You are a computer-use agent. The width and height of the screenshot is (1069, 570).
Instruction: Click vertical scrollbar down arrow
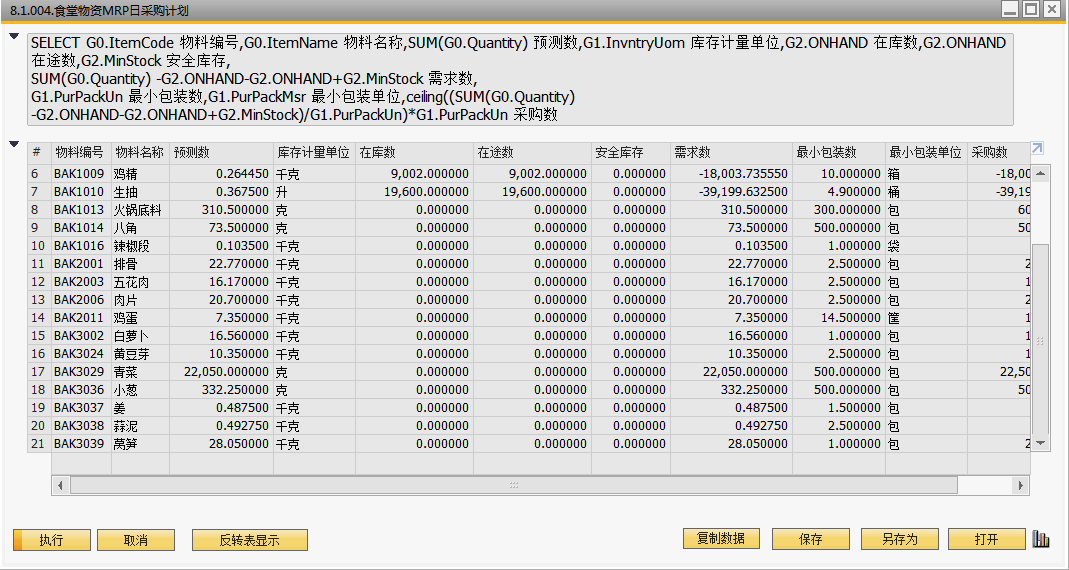click(x=1041, y=442)
